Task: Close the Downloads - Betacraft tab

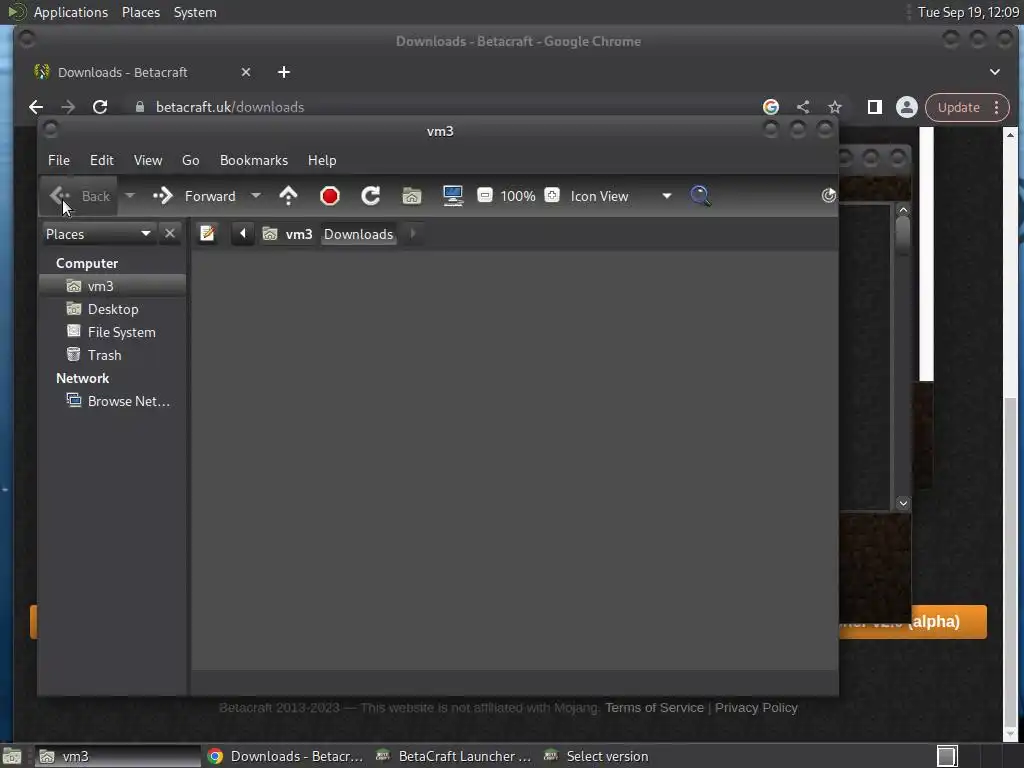Action: (x=246, y=72)
